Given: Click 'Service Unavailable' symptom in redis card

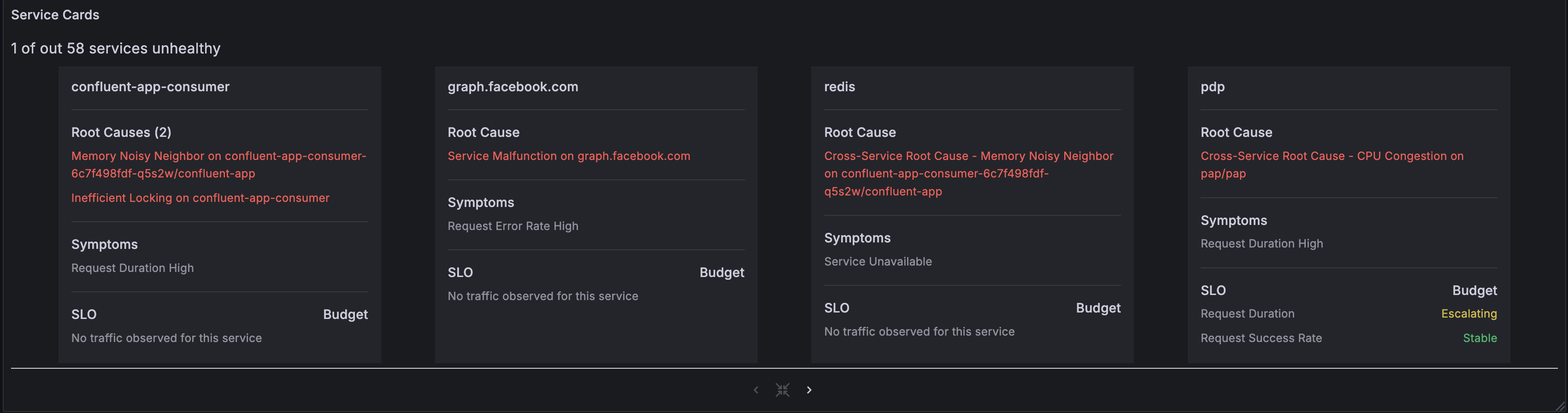Looking at the screenshot, I should click(878, 261).
